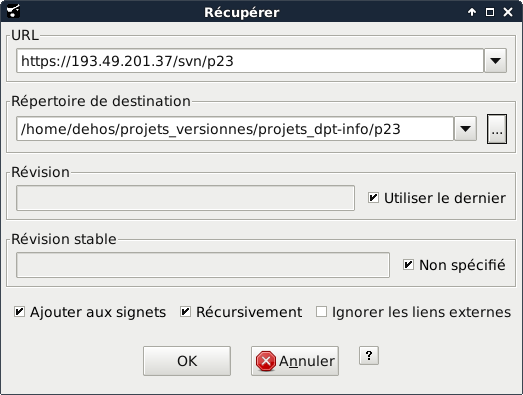Uncheck the Utiliser le dernier checkbox

373,198
